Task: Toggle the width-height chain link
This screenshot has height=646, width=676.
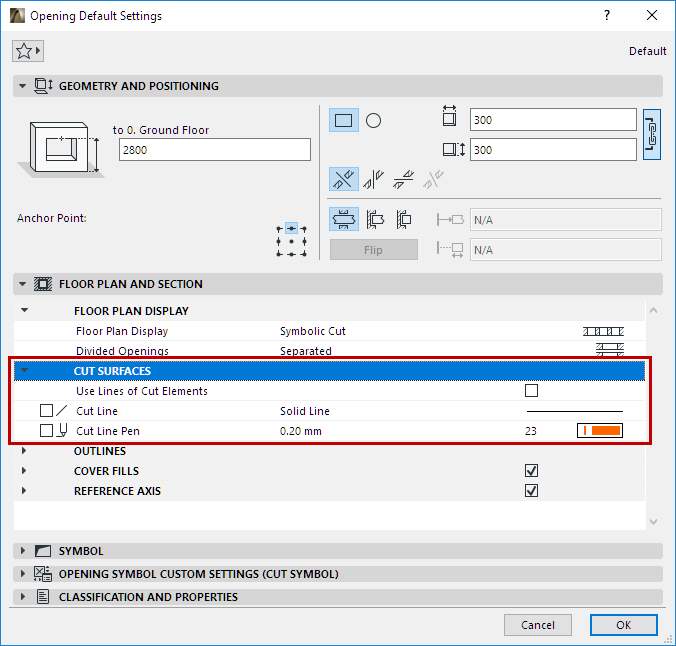Action: 651,135
